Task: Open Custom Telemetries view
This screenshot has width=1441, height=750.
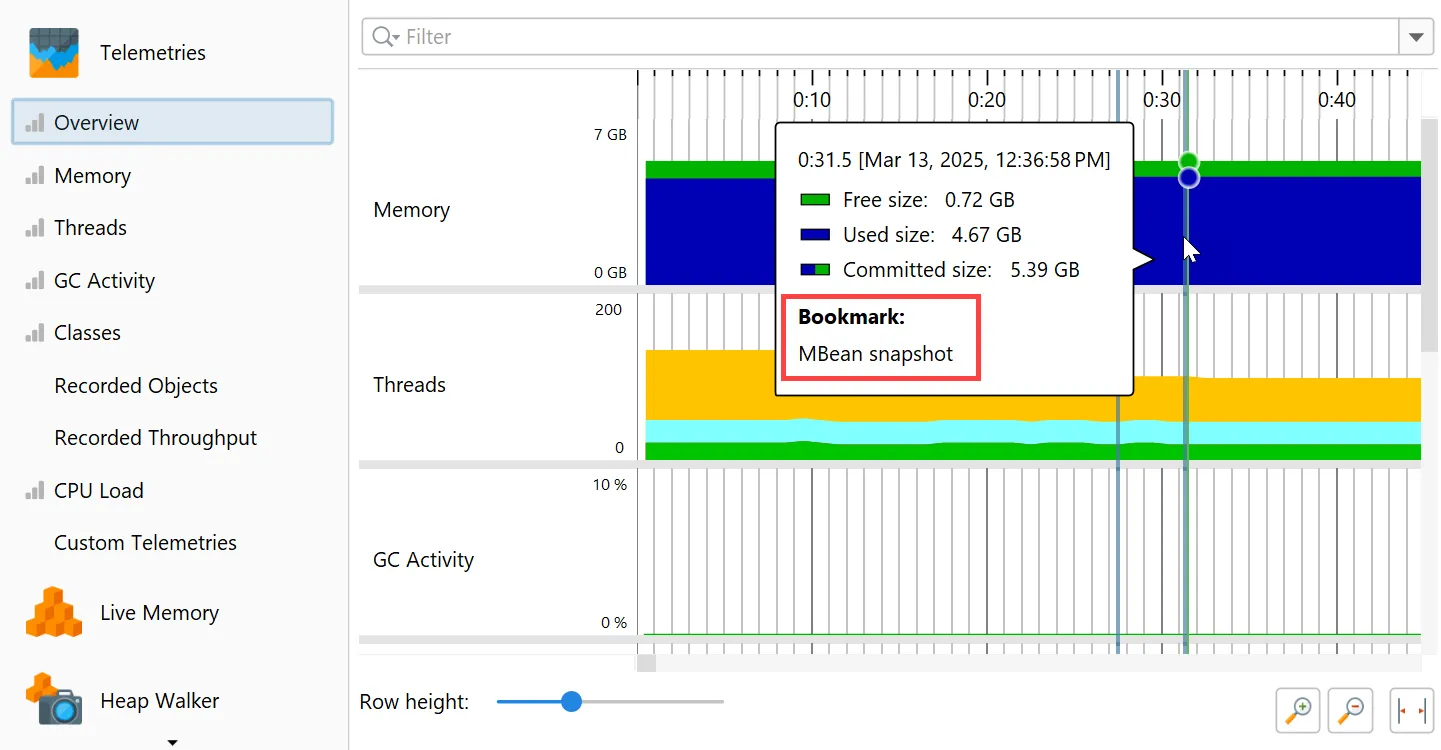Action: [x=145, y=543]
